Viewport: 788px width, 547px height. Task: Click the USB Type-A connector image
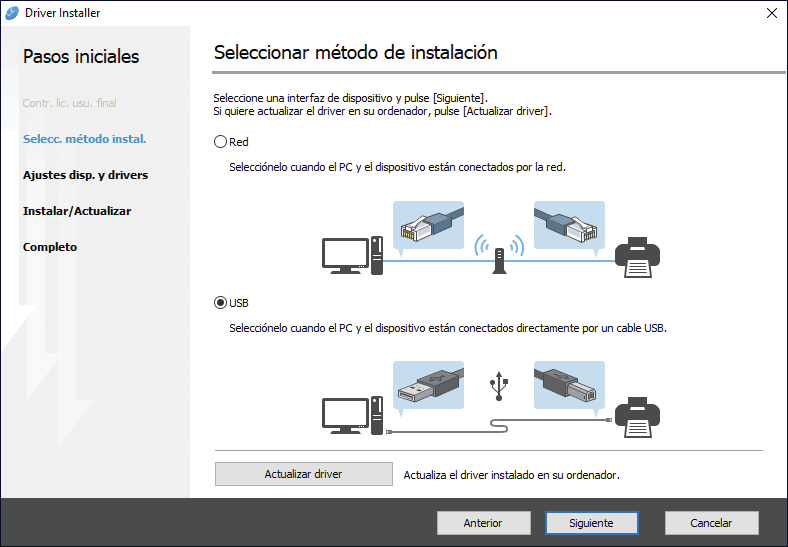point(429,385)
